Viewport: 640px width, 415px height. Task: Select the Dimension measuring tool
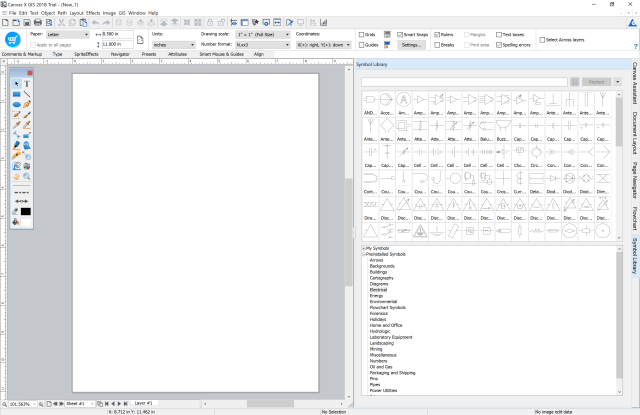(x=16, y=135)
